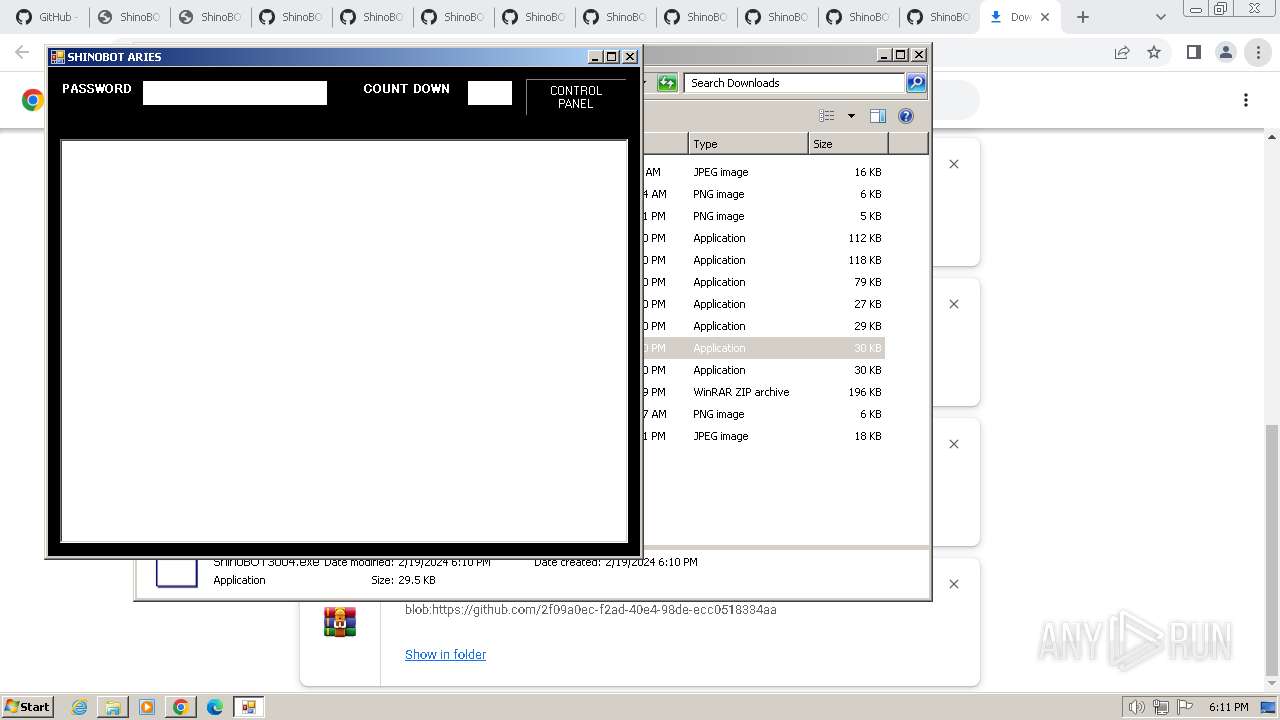Click the large white output area in ShinoBOT
1280x720 pixels.
pyautogui.click(x=344, y=341)
